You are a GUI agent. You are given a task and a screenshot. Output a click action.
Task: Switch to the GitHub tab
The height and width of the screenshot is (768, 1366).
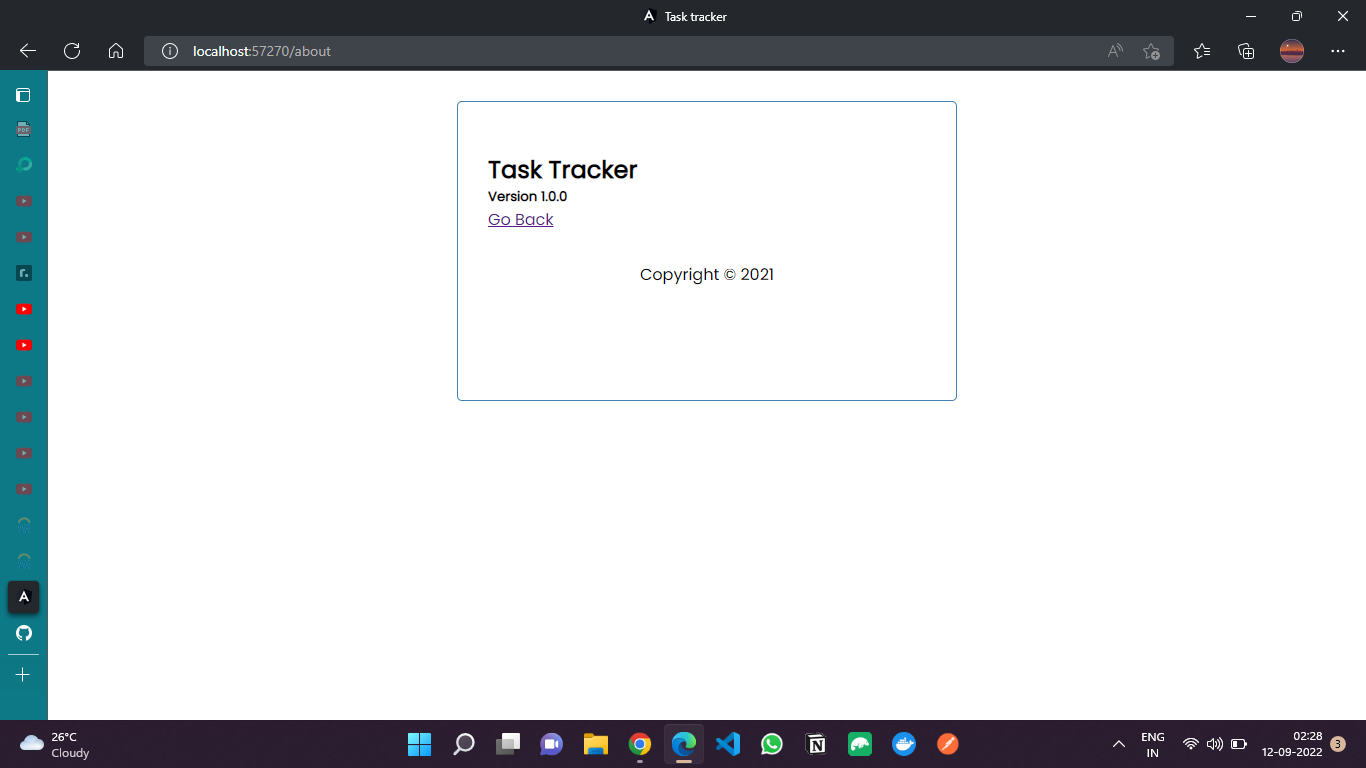24,633
